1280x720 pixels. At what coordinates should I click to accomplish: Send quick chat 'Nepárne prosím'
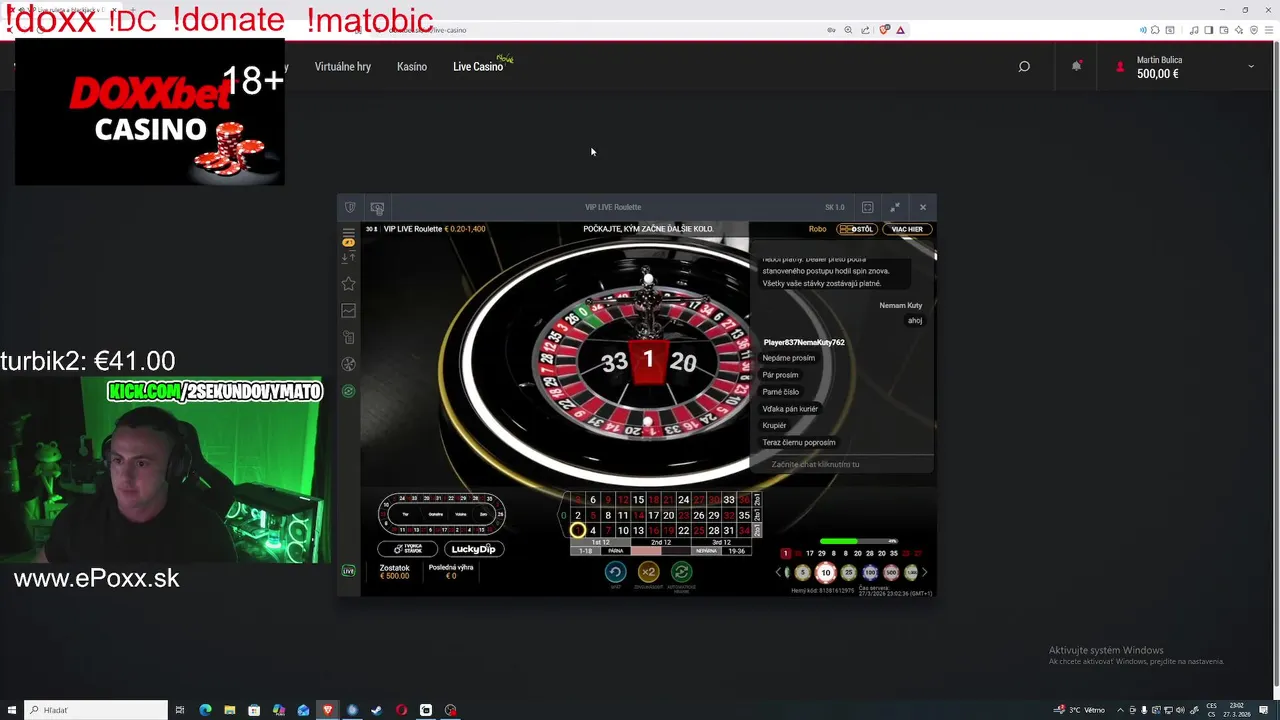click(x=789, y=358)
